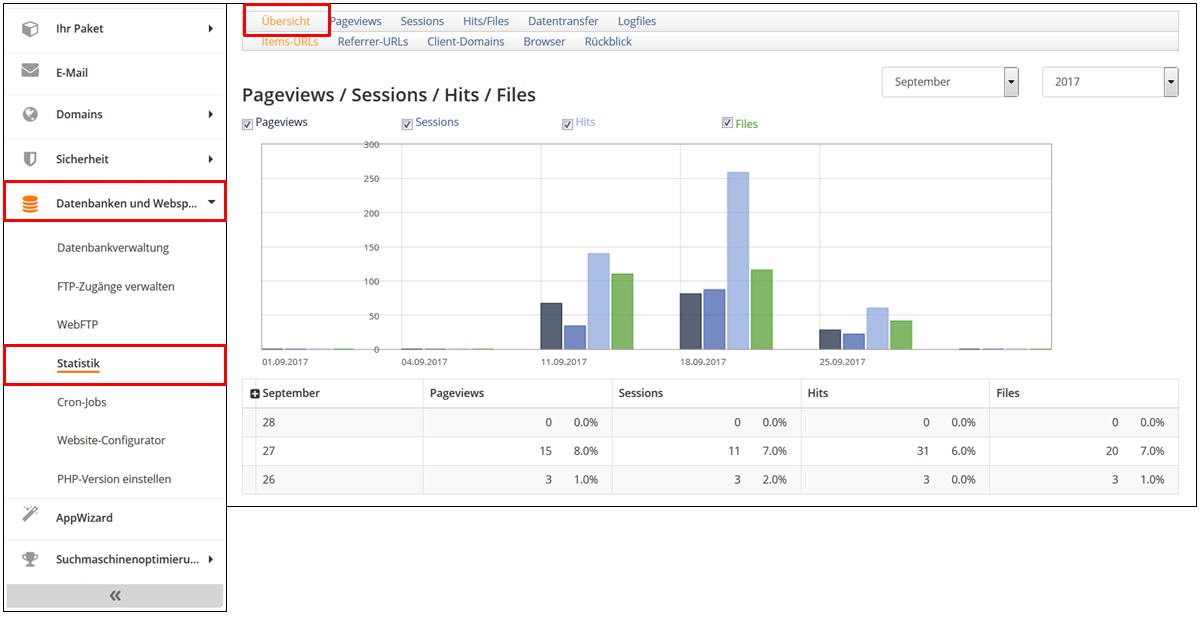Click the E-Mail envelope icon
The height and width of the screenshot is (617, 1202).
pyautogui.click(x=30, y=72)
